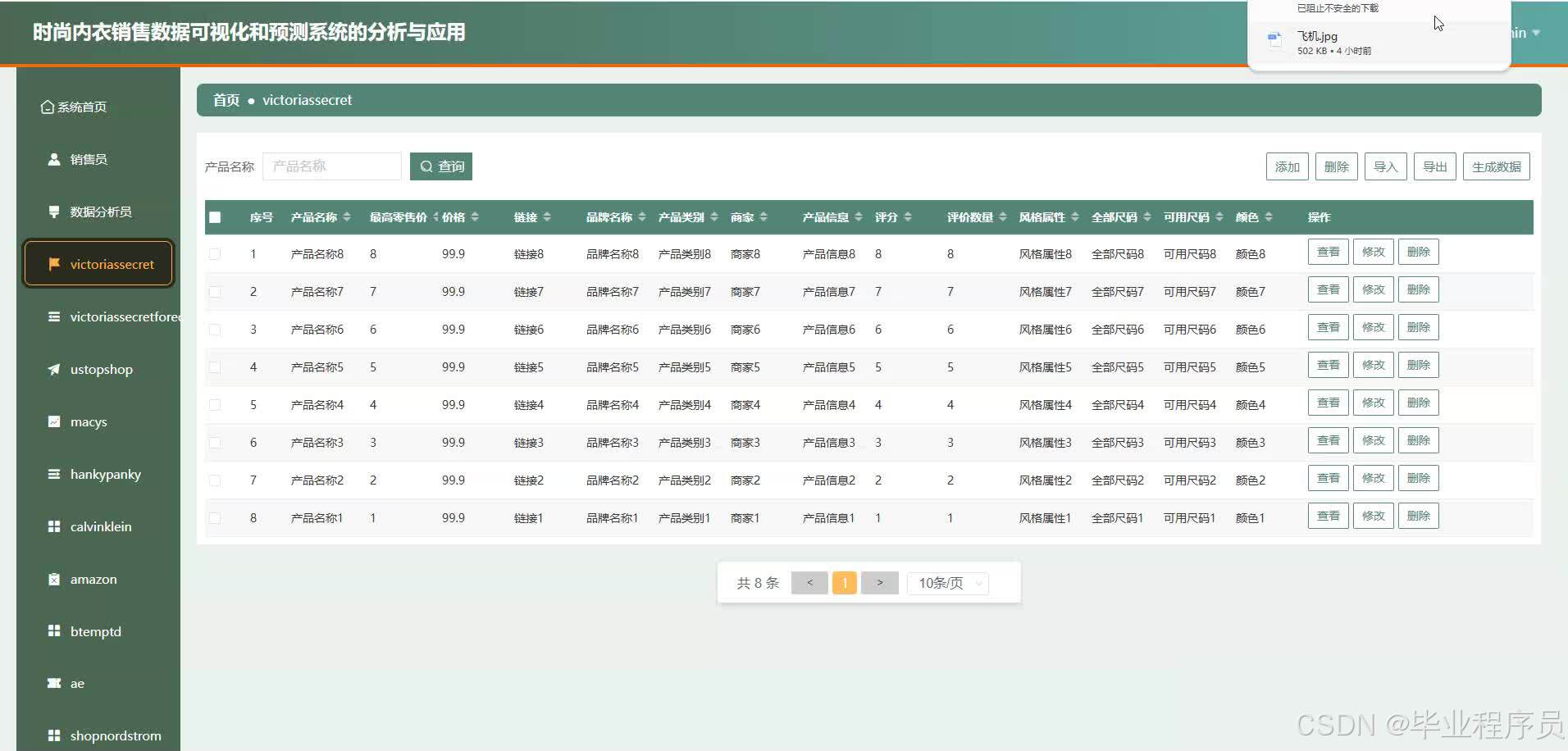Check the box for row 产品名称7
Screen dimensions: 1568x751
(215, 292)
